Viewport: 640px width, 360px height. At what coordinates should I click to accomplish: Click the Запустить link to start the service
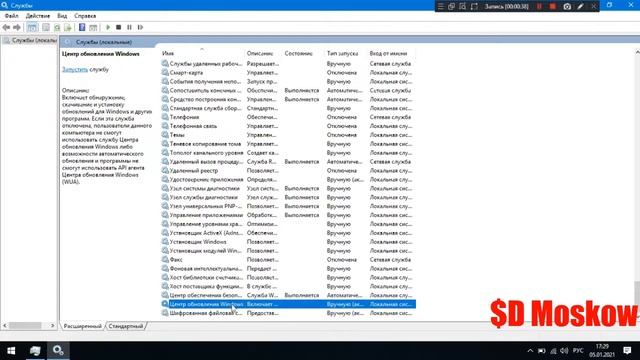pos(75,69)
